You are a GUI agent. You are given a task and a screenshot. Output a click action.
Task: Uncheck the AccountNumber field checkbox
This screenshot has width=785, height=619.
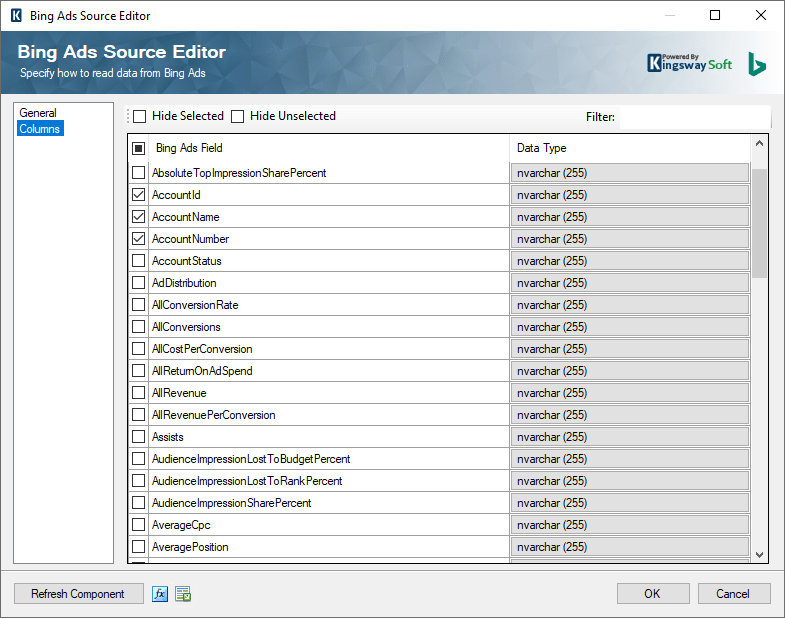tap(139, 239)
